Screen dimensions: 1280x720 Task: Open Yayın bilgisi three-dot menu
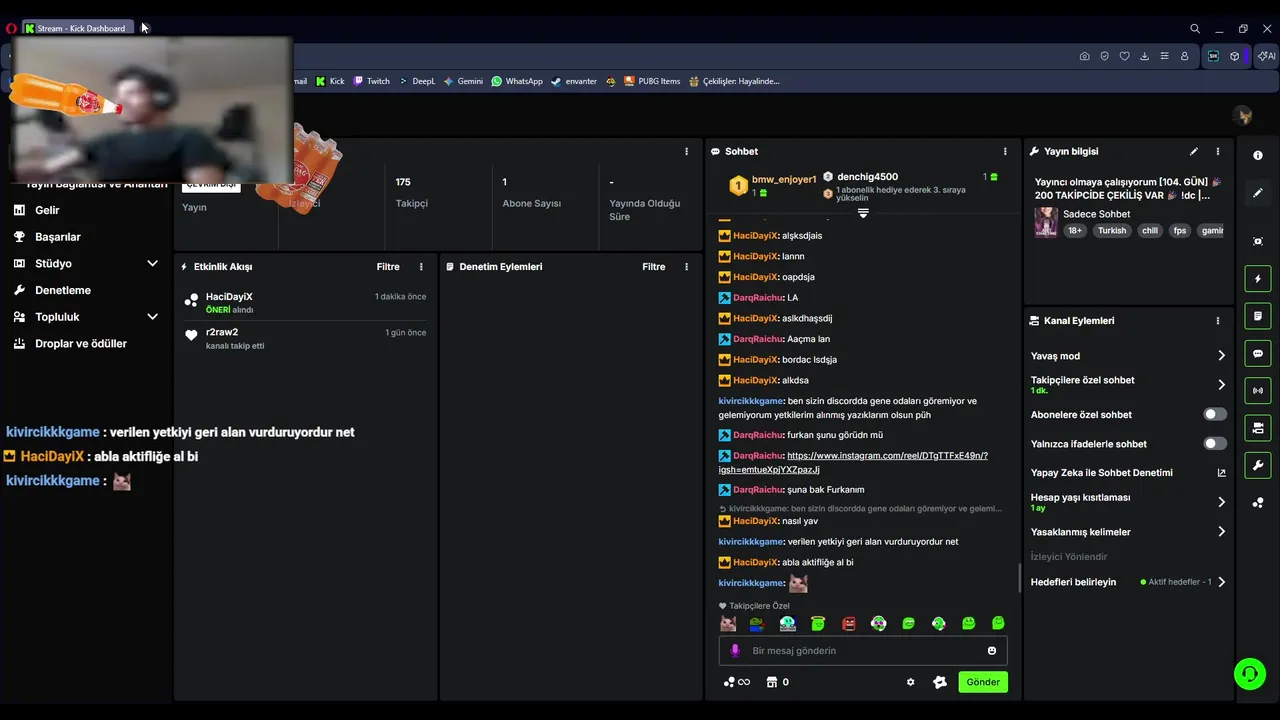(1217, 151)
